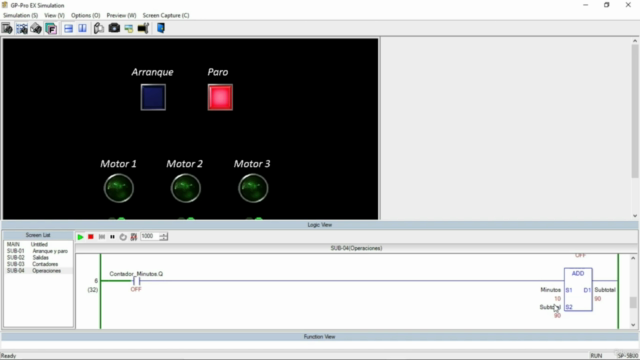This screenshot has width=640, height=360.
Task: Click the Function View panel header
Action: click(x=320, y=337)
